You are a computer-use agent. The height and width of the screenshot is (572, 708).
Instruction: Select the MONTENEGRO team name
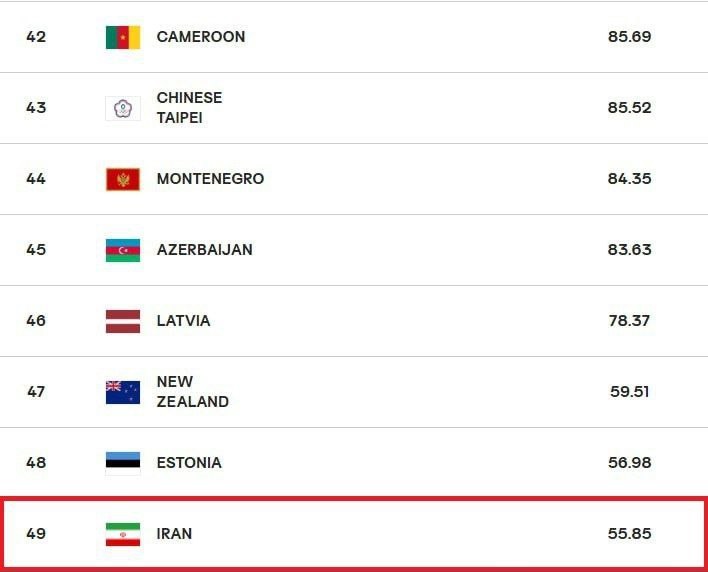coord(210,179)
